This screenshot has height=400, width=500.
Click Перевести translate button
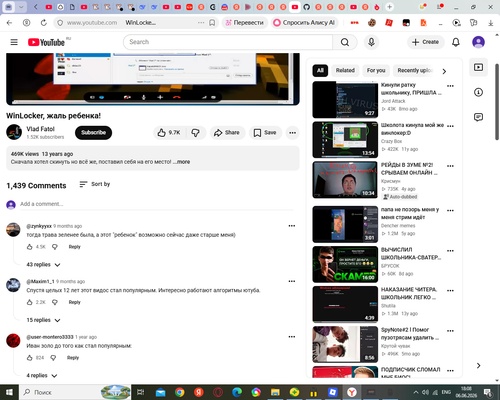click(245, 23)
